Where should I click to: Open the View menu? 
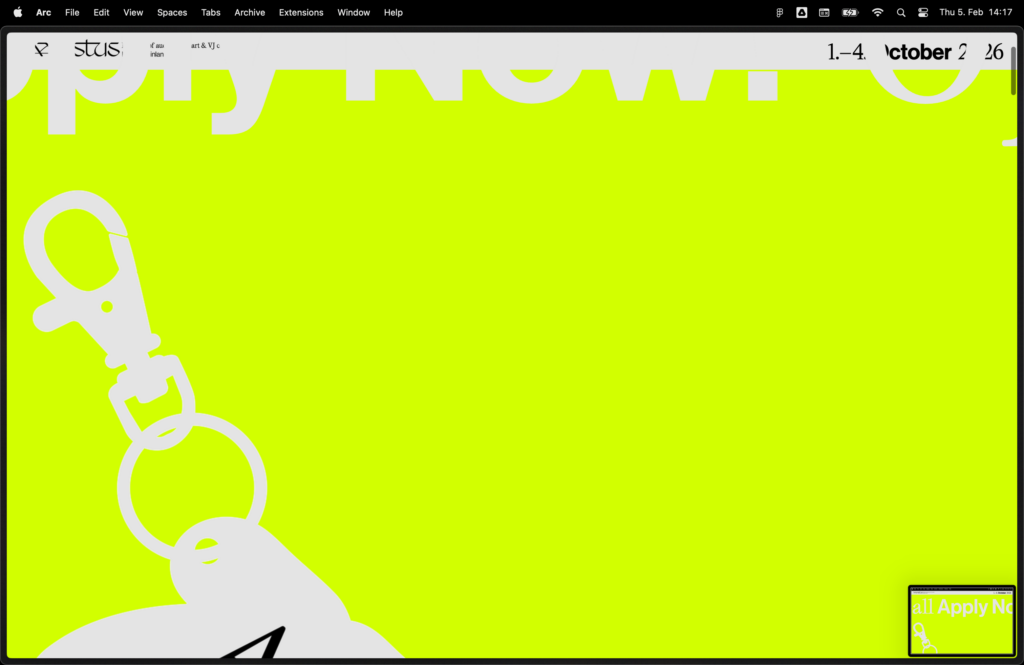click(133, 12)
